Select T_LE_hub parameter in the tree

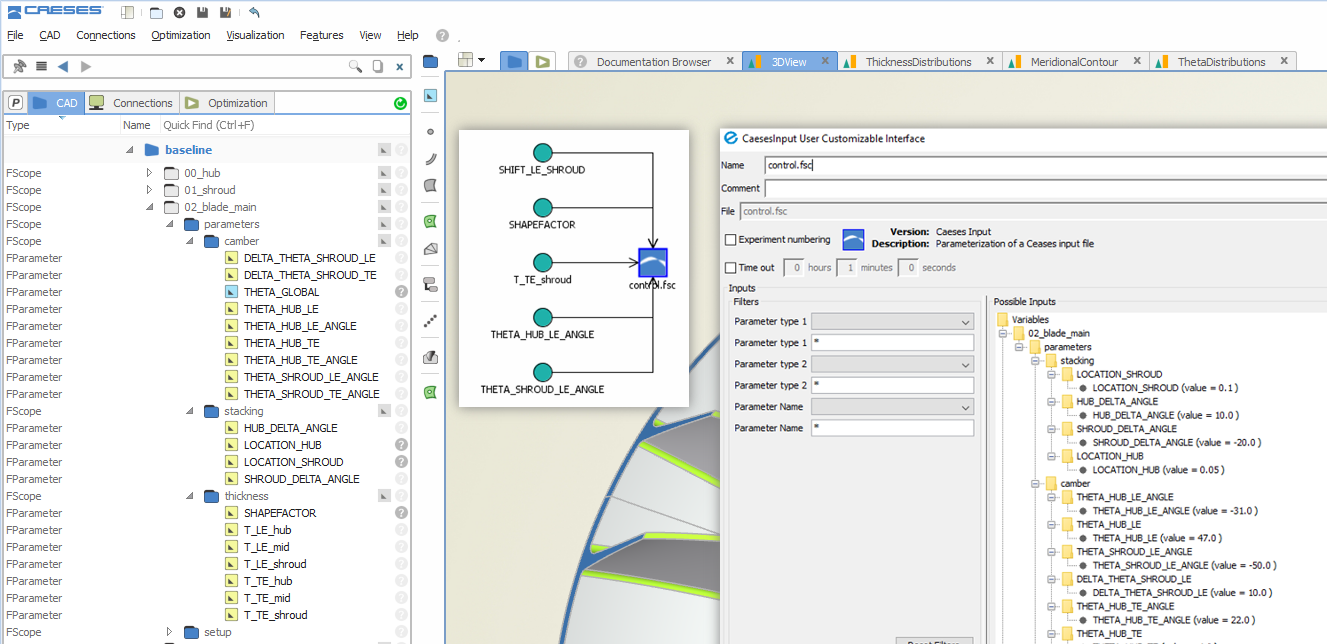pyautogui.click(x=268, y=530)
